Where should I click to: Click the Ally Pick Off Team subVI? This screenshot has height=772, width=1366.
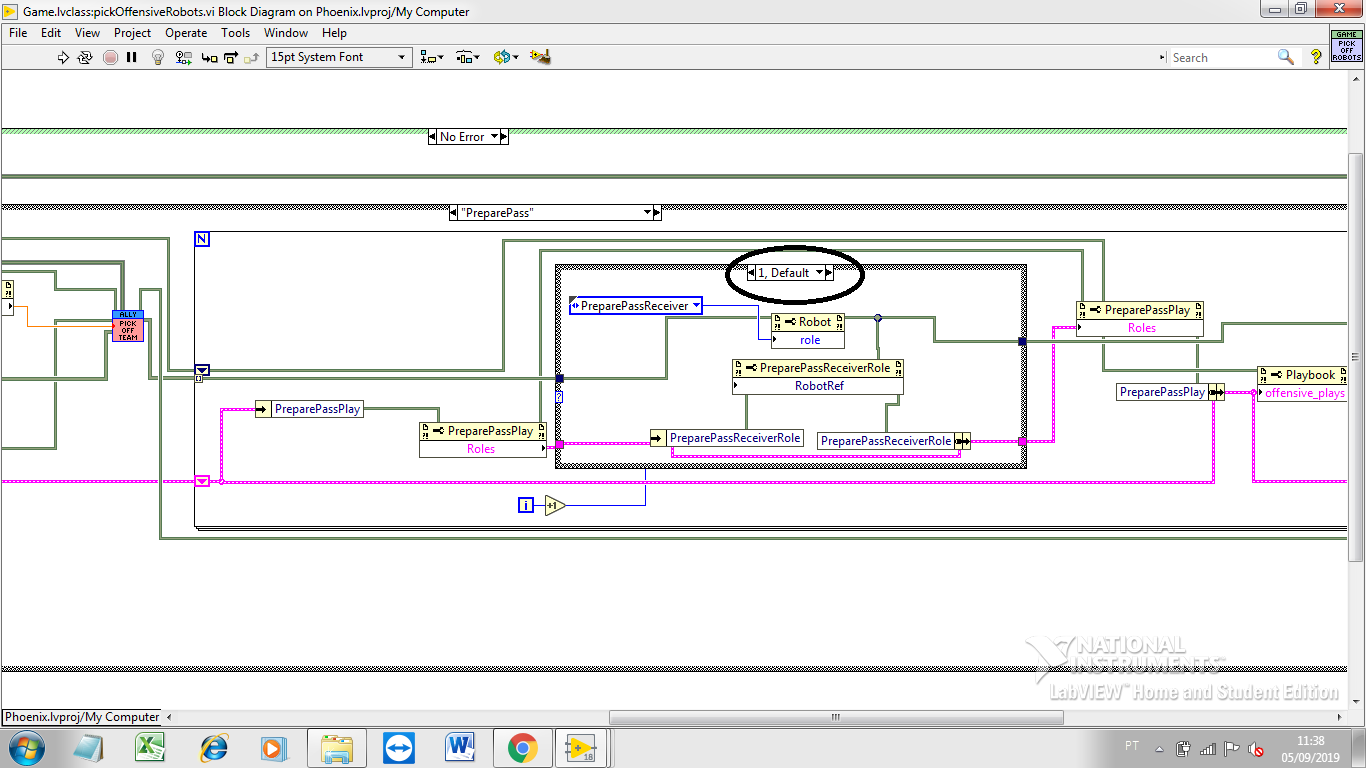128,326
